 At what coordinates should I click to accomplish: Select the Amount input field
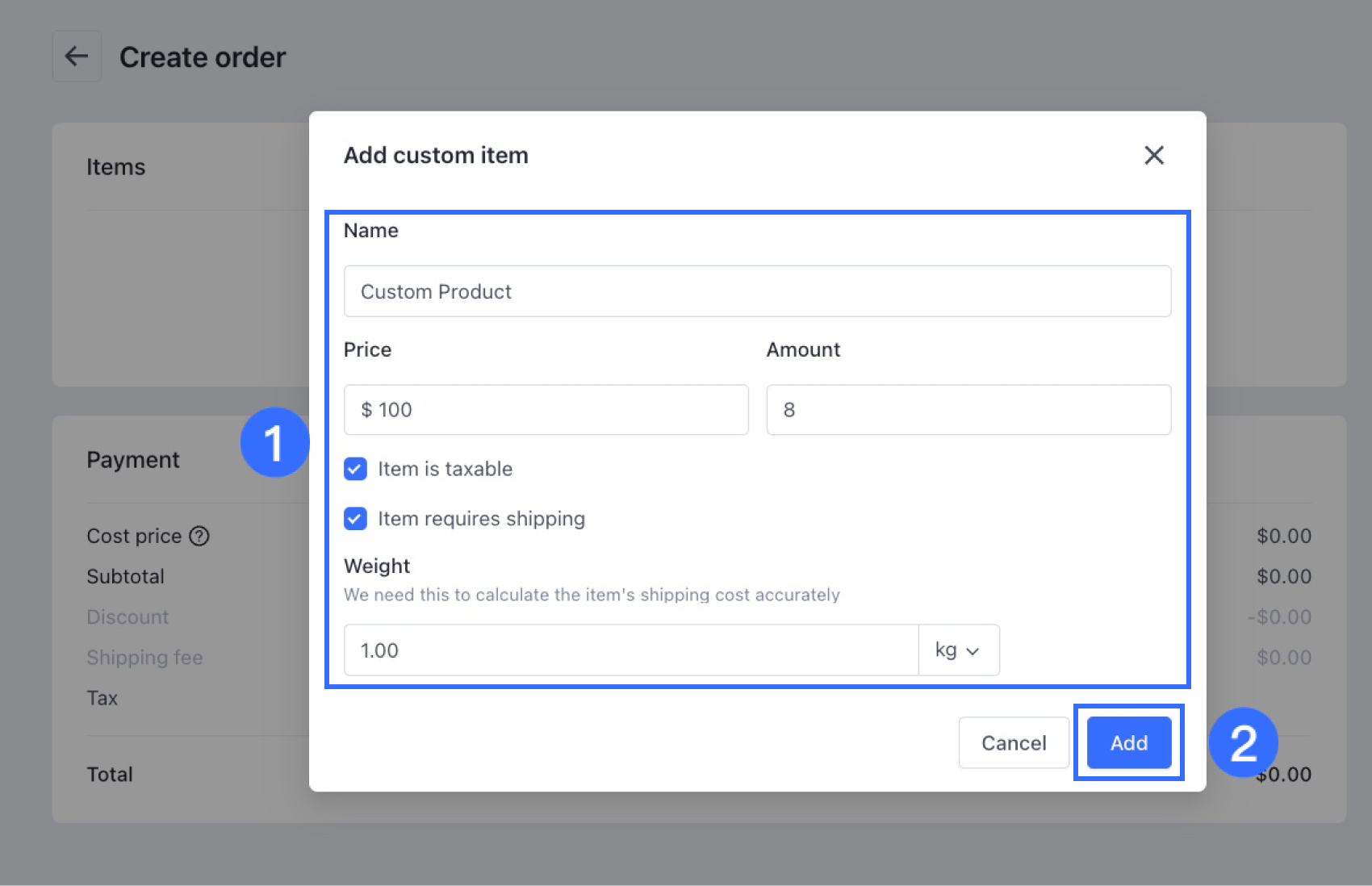click(x=968, y=410)
